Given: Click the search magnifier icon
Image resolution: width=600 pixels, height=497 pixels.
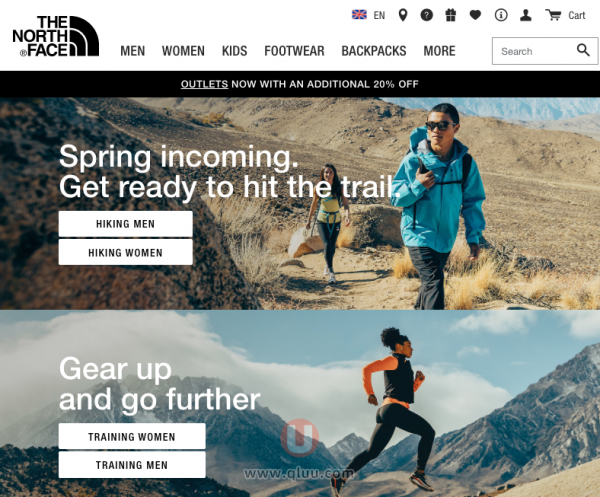Looking at the screenshot, I should [x=583, y=50].
